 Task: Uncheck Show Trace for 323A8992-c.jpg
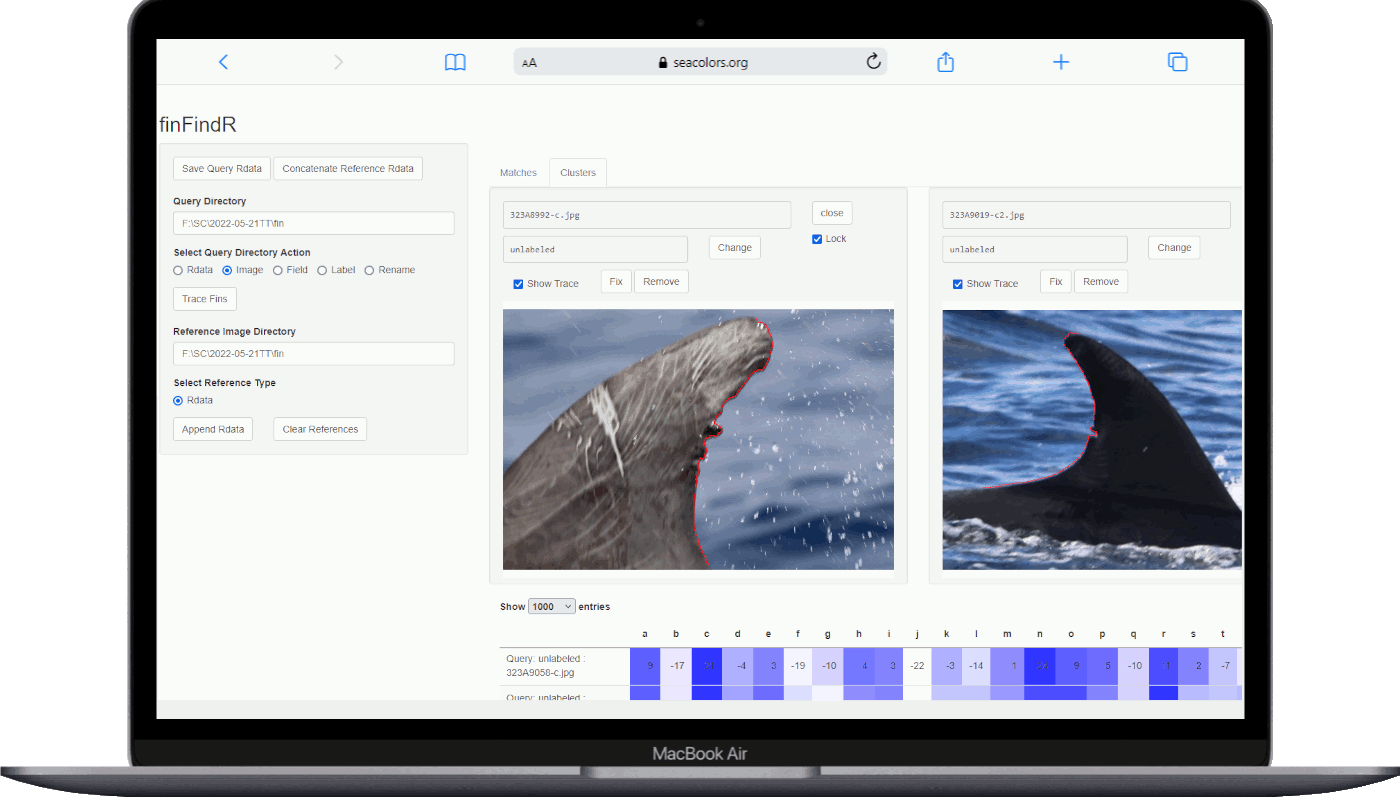pos(518,284)
